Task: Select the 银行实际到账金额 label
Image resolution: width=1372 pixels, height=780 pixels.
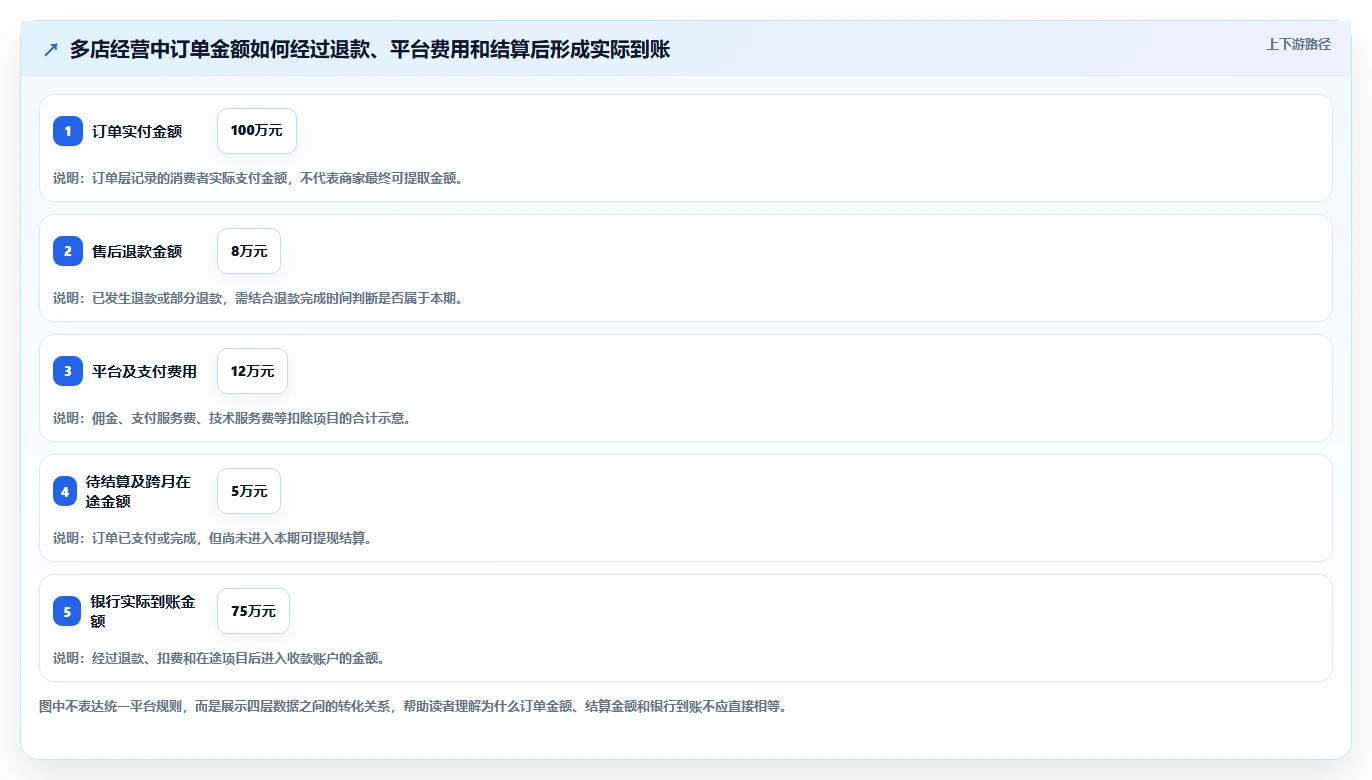Action: coord(144,611)
